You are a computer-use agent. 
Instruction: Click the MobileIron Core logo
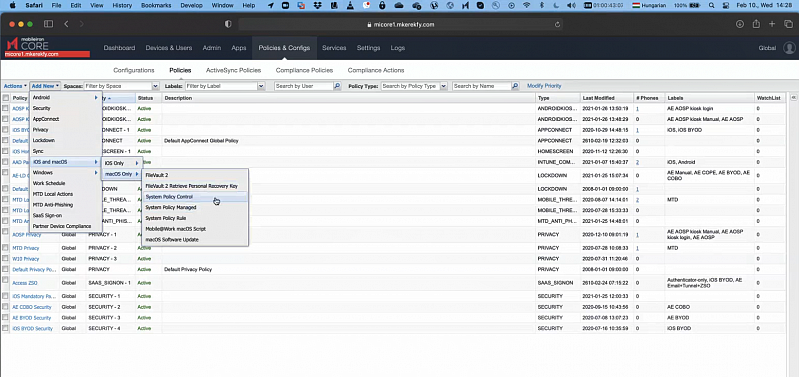[28, 45]
